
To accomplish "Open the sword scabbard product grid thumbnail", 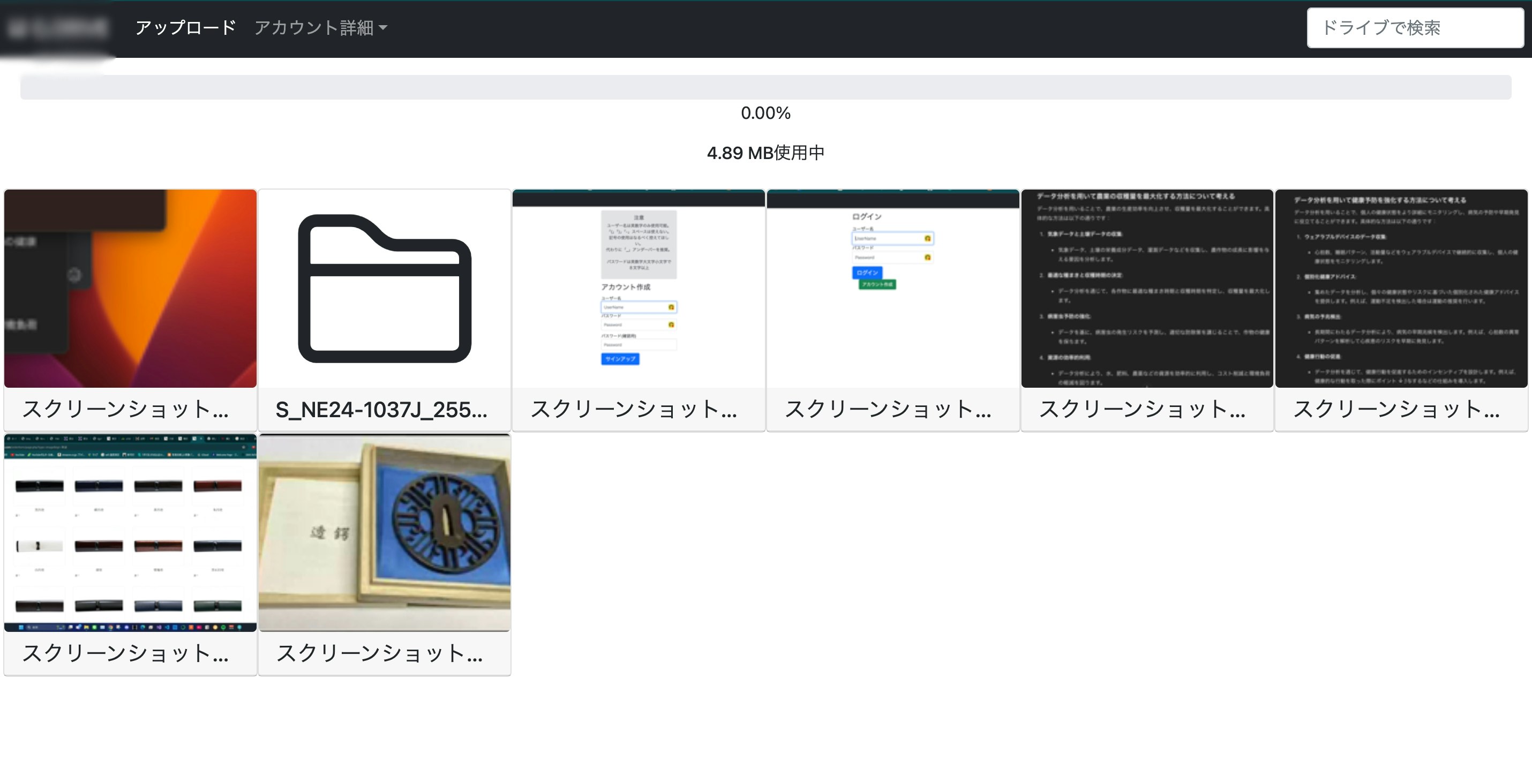I will click(130, 532).
